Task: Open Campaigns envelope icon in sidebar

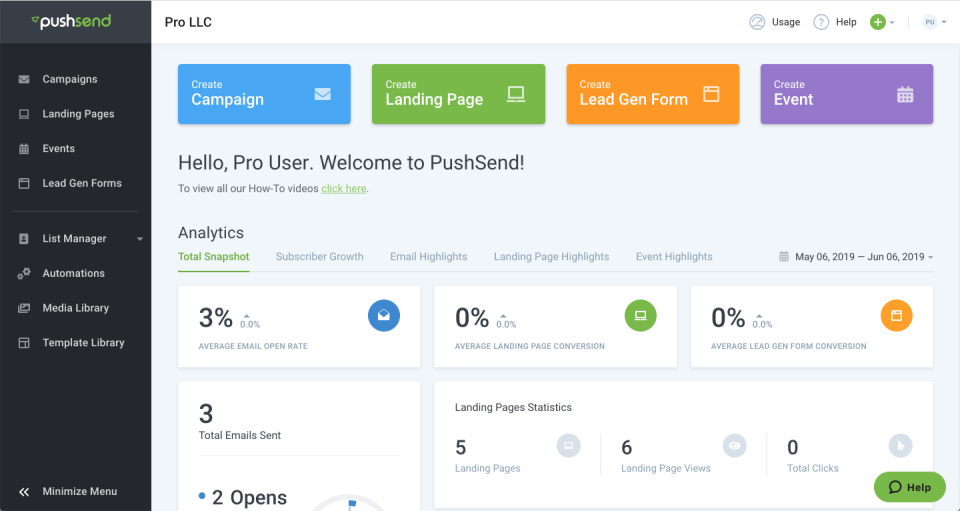Action: pos(24,80)
